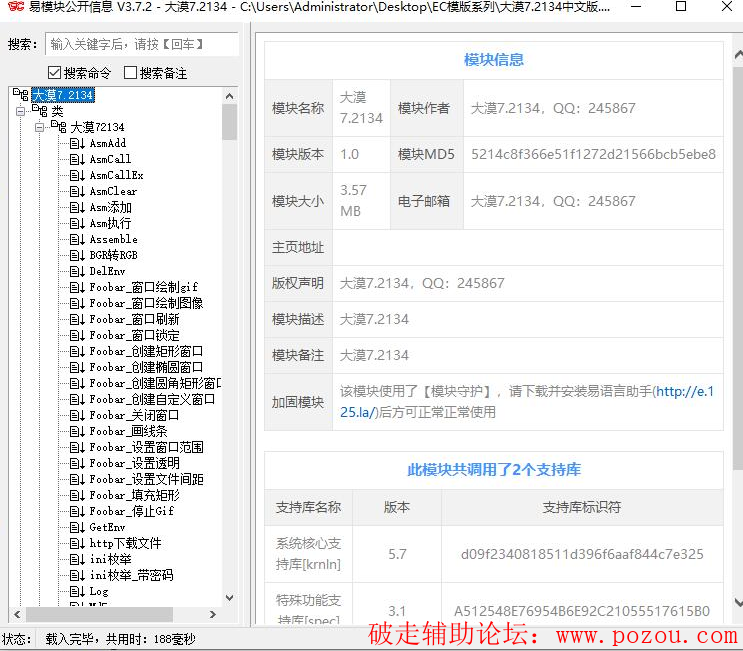Click the tree vertical scrollbar thumb

click(230, 122)
